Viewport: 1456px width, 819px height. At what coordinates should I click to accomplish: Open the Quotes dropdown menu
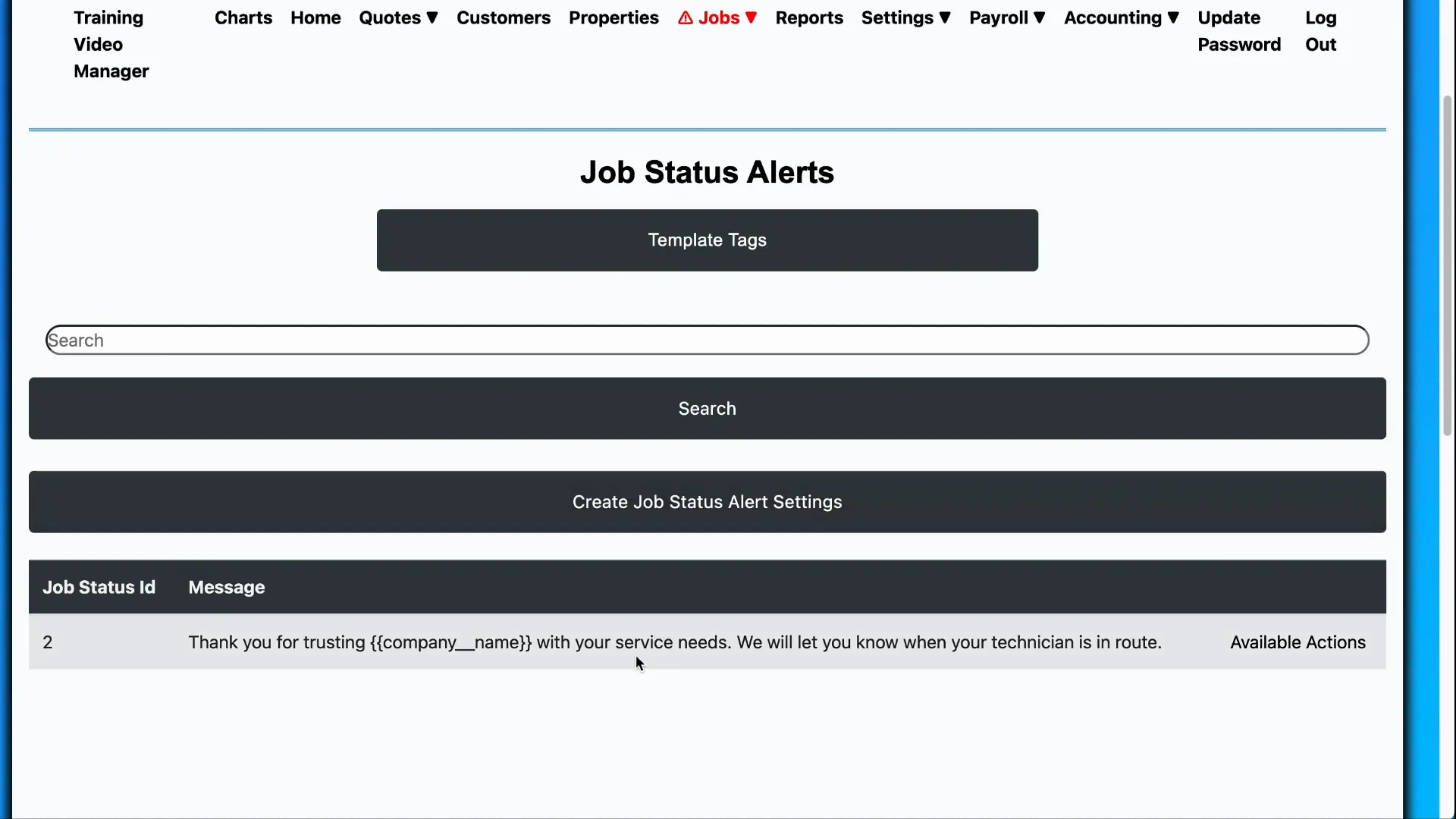tap(398, 17)
